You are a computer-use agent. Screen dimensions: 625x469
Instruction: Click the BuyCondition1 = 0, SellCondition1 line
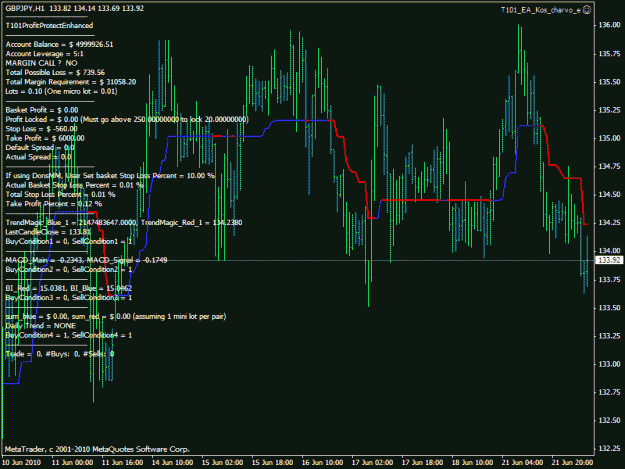coord(69,241)
